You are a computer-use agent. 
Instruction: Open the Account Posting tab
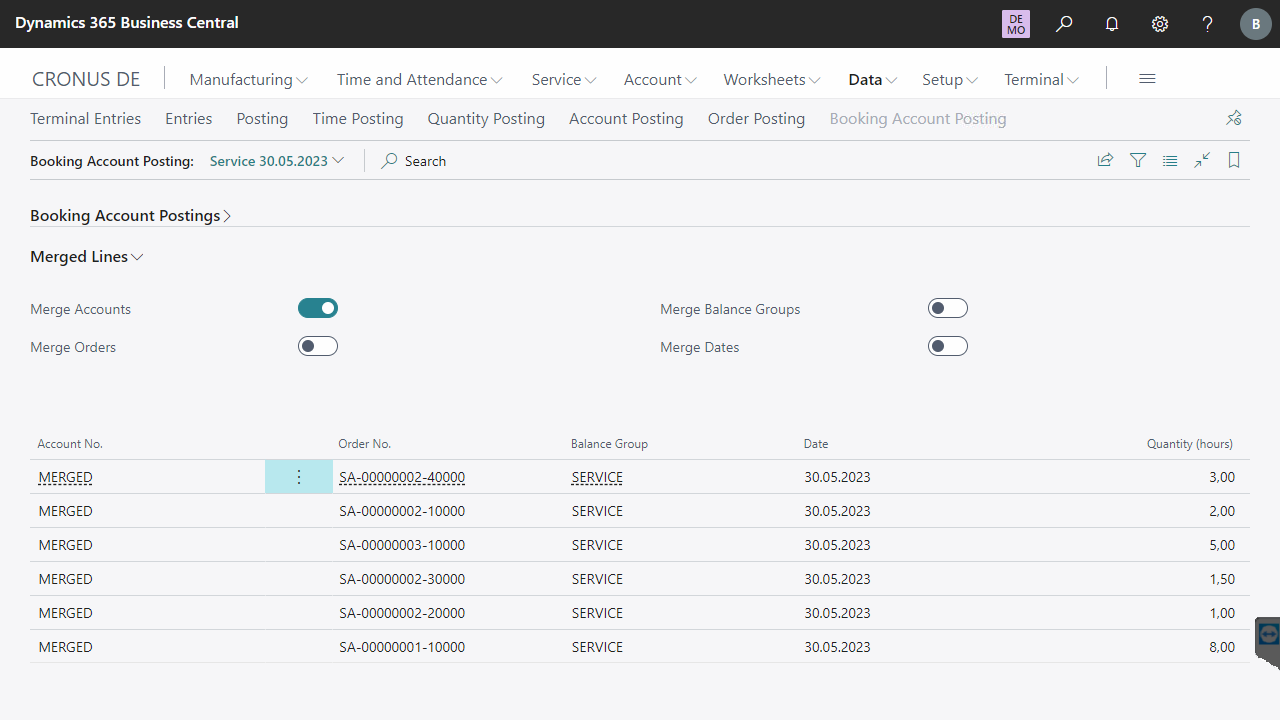626,118
